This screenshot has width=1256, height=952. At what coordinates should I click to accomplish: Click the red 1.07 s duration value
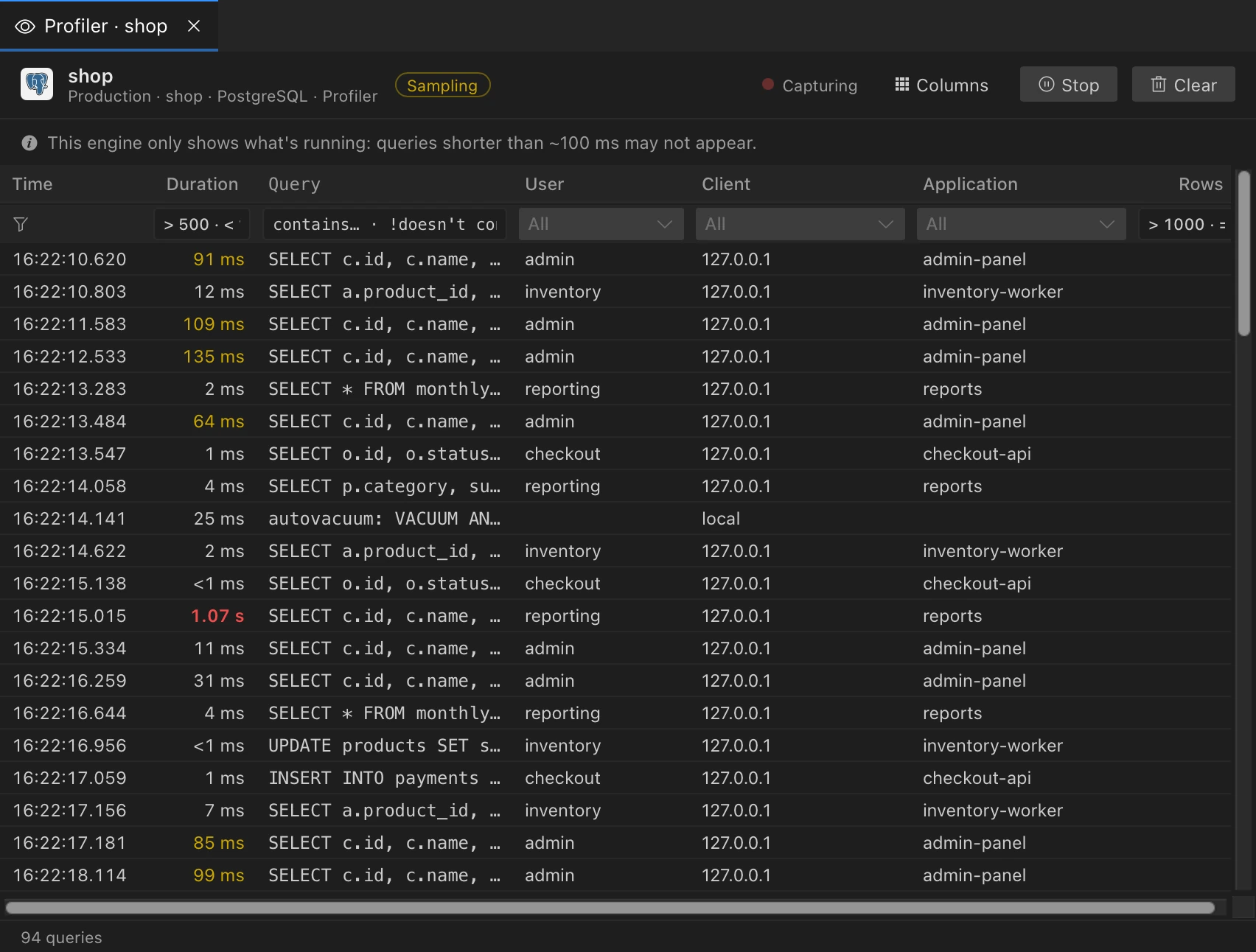coord(217,616)
